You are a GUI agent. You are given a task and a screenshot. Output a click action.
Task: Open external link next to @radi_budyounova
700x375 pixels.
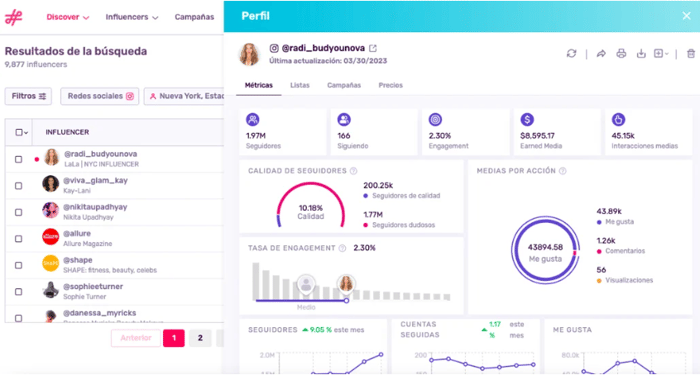coord(373,48)
